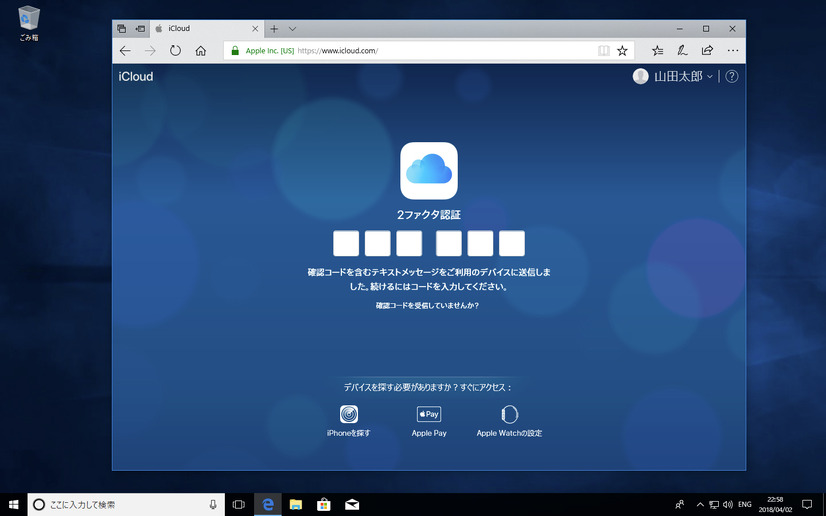This screenshot has width=826, height=516.
Task: Open Apple Watchの設定 shortcut
Action: click(509, 421)
